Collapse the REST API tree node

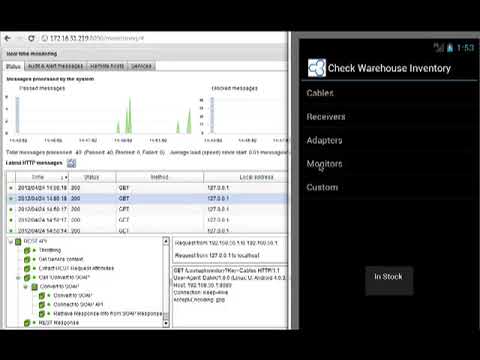(11, 241)
